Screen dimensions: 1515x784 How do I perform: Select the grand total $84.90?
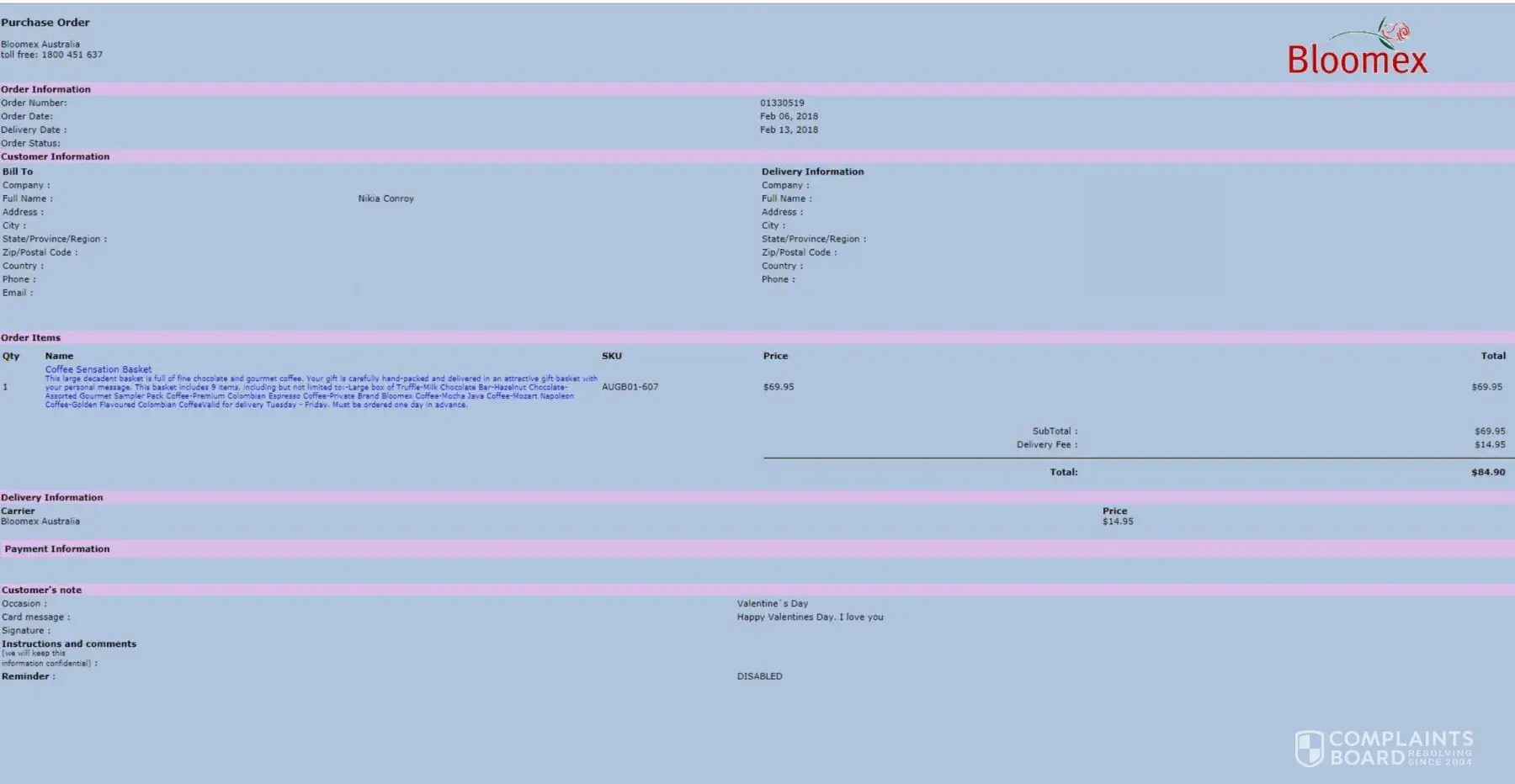click(x=1488, y=473)
